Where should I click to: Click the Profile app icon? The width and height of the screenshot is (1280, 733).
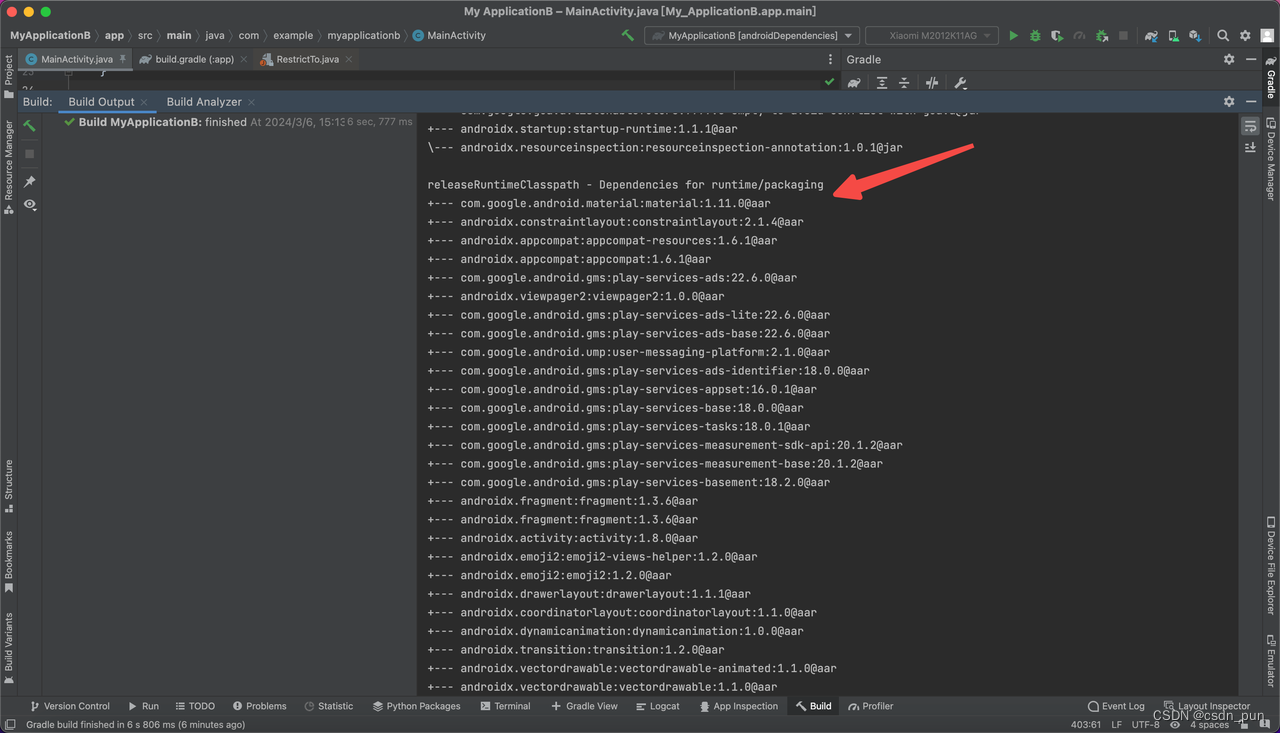point(1079,35)
